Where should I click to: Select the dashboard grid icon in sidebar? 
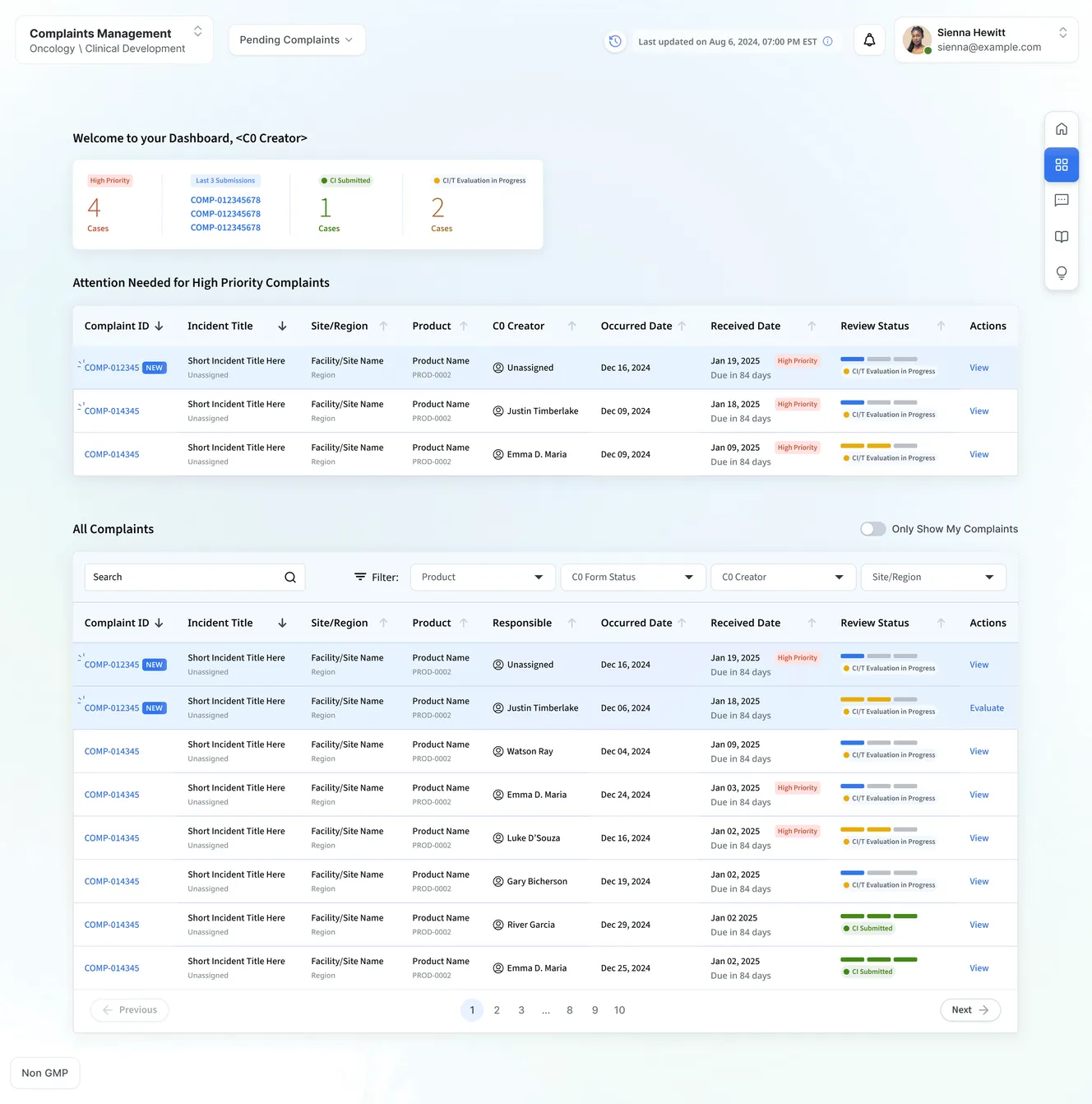(1062, 165)
